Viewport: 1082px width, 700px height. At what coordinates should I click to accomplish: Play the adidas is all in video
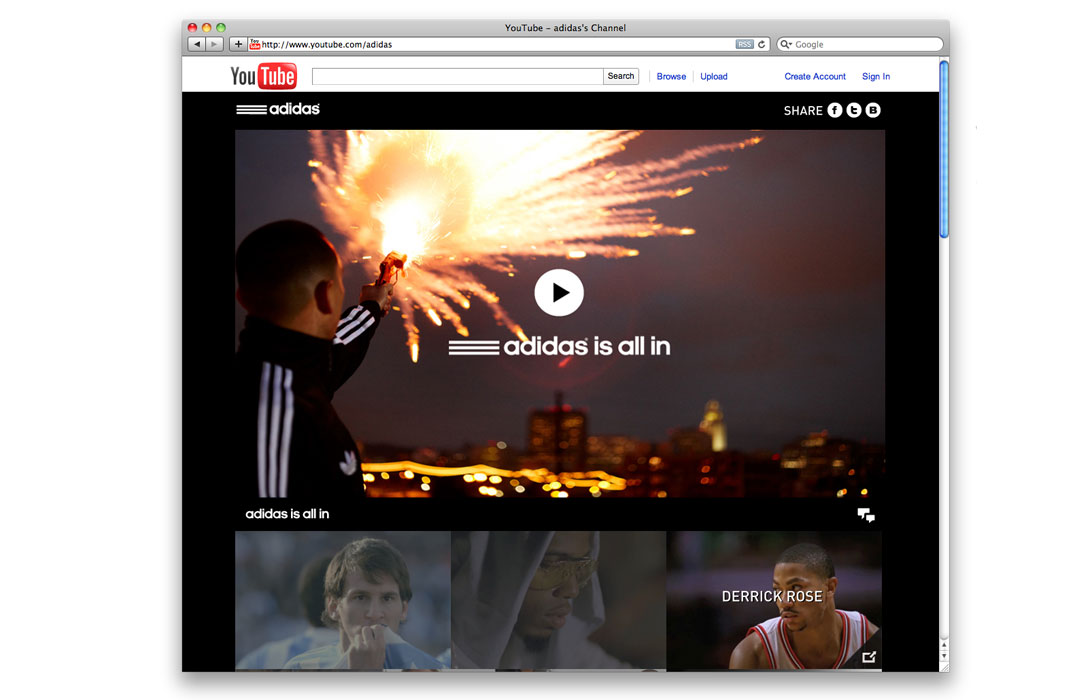tap(559, 293)
